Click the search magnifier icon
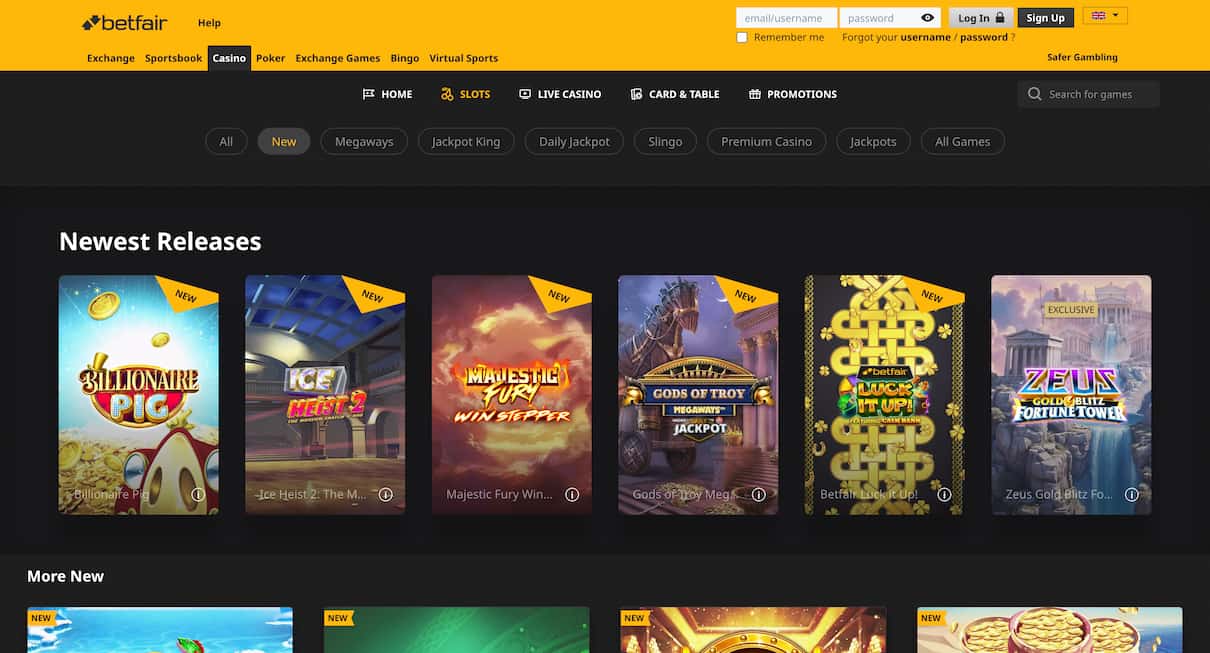Viewport: 1210px width, 653px height. pyautogui.click(x=1035, y=94)
